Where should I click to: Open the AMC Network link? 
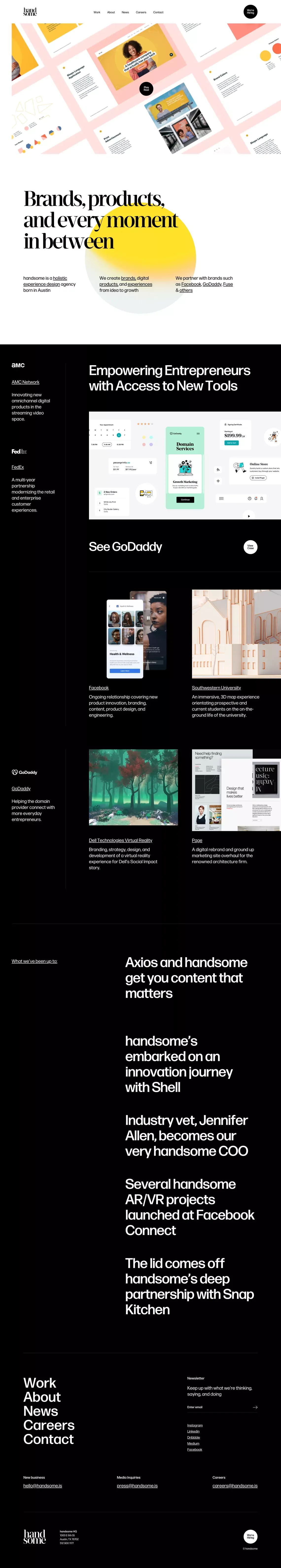click(x=26, y=382)
